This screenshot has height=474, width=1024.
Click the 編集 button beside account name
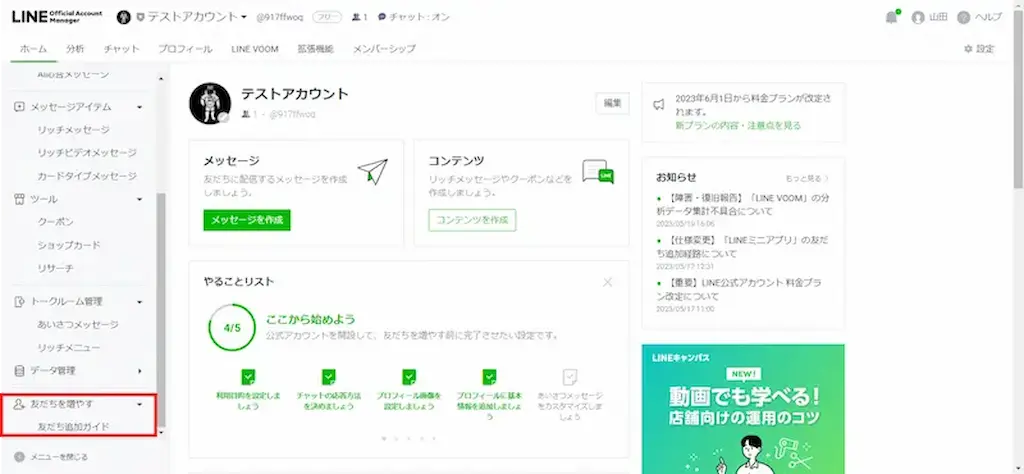coord(612,103)
